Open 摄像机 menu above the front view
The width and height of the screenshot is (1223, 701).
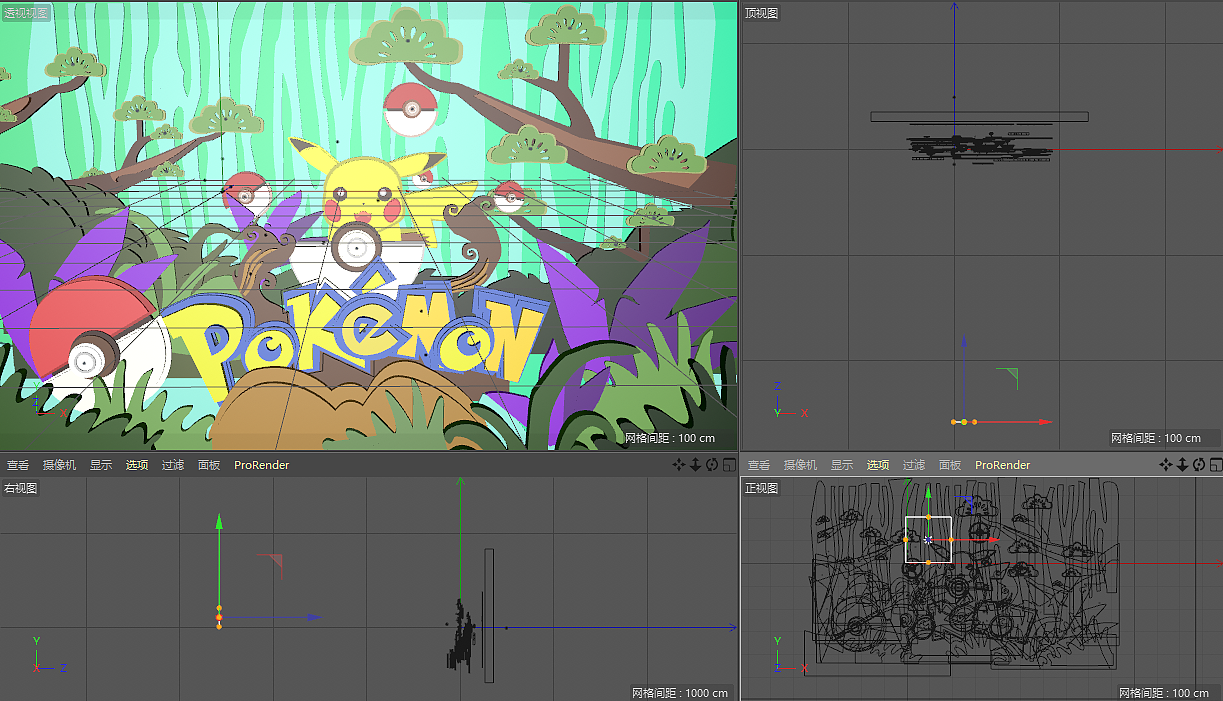coord(800,465)
